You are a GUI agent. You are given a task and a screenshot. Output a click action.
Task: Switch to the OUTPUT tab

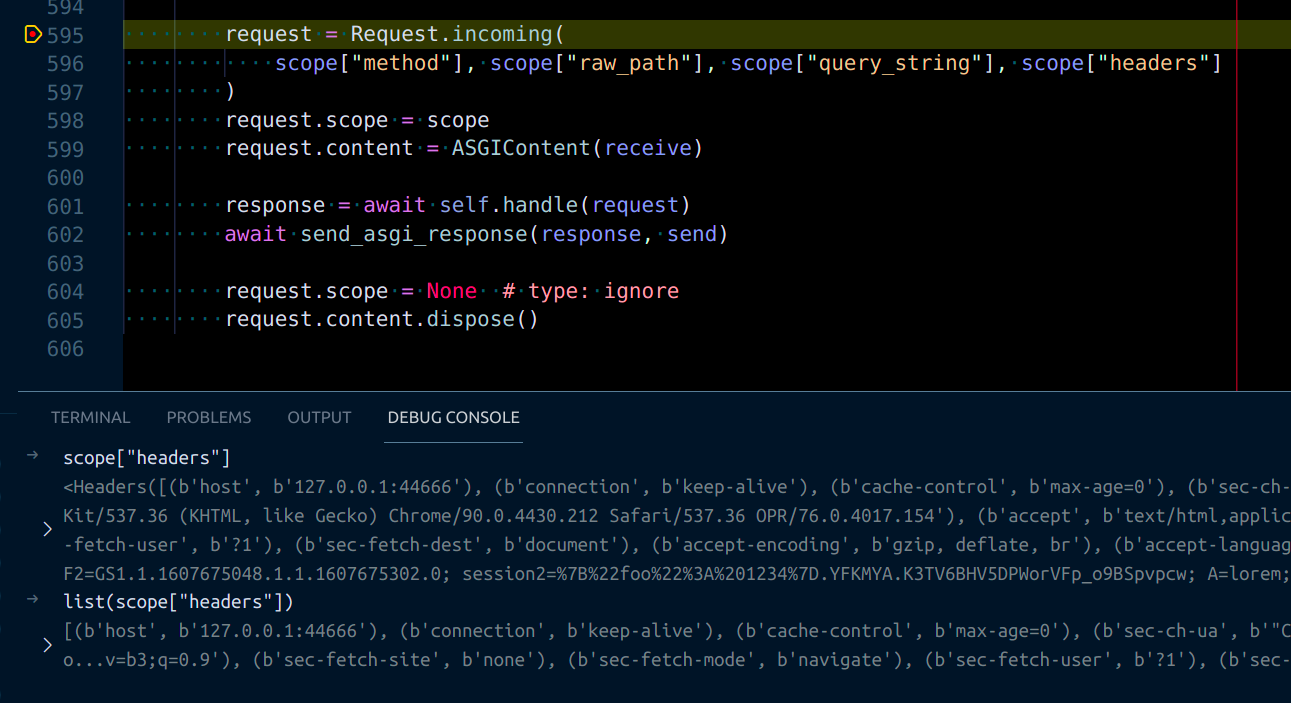(319, 418)
